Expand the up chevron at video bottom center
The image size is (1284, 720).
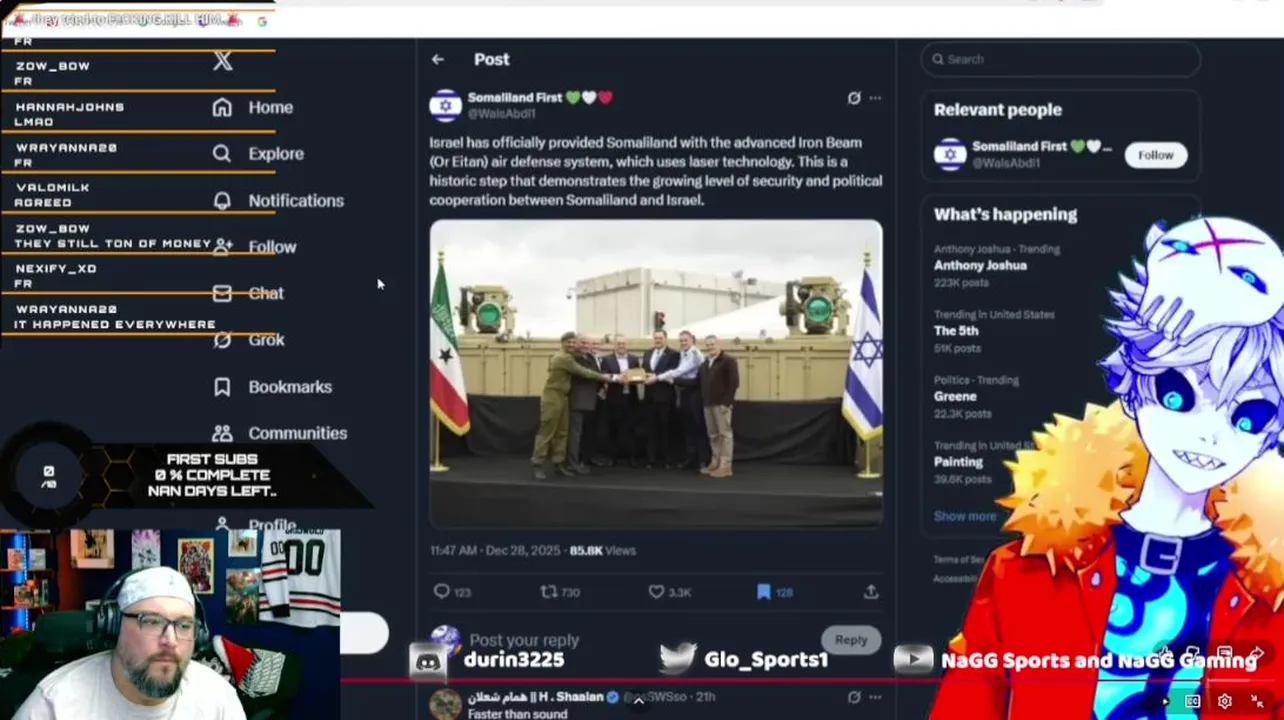(638, 700)
